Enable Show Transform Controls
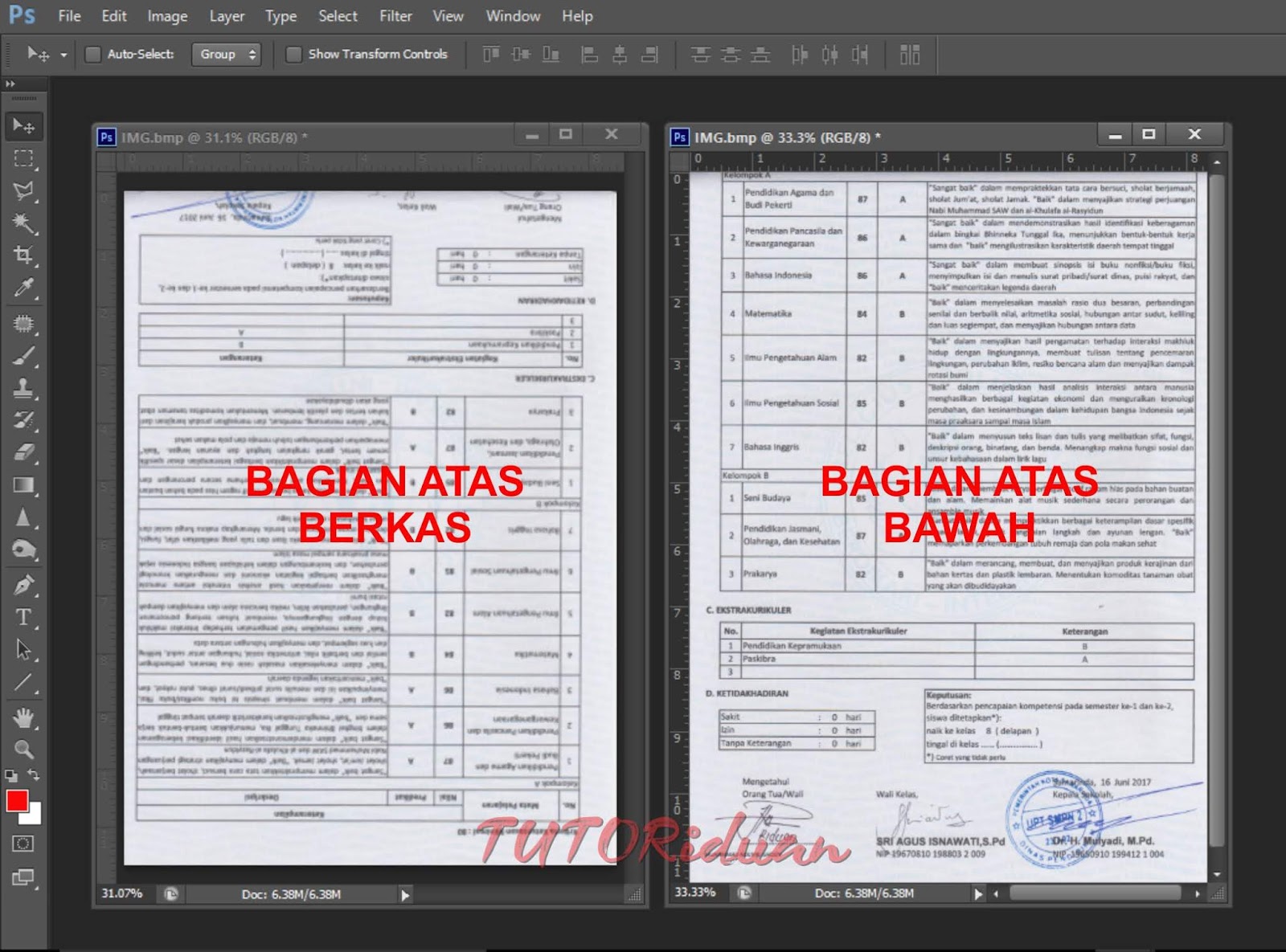This screenshot has width=1286, height=952. point(293,55)
